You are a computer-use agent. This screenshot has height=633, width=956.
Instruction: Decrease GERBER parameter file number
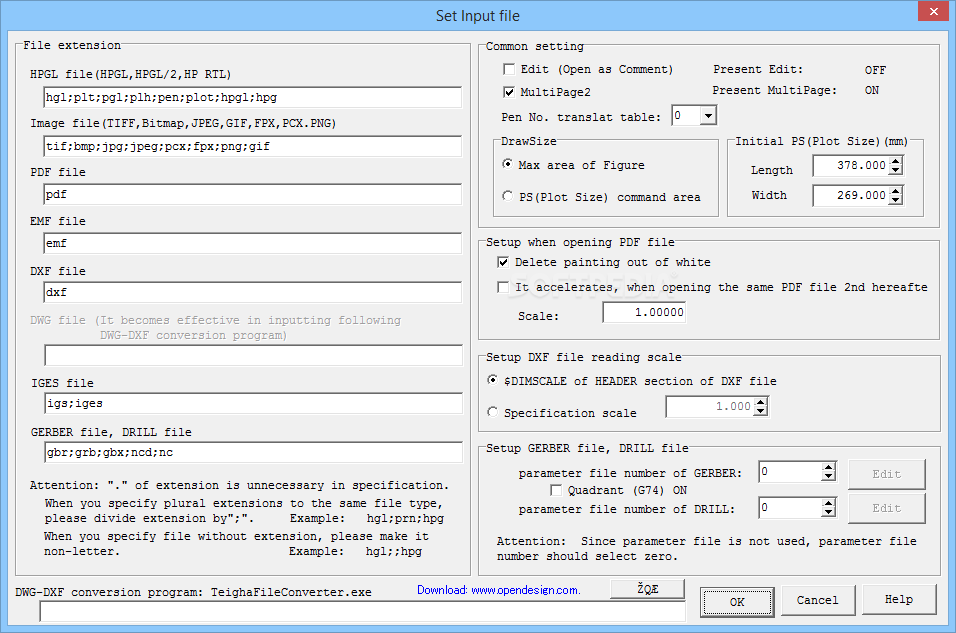pyautogui.click(x=828, y=477)
